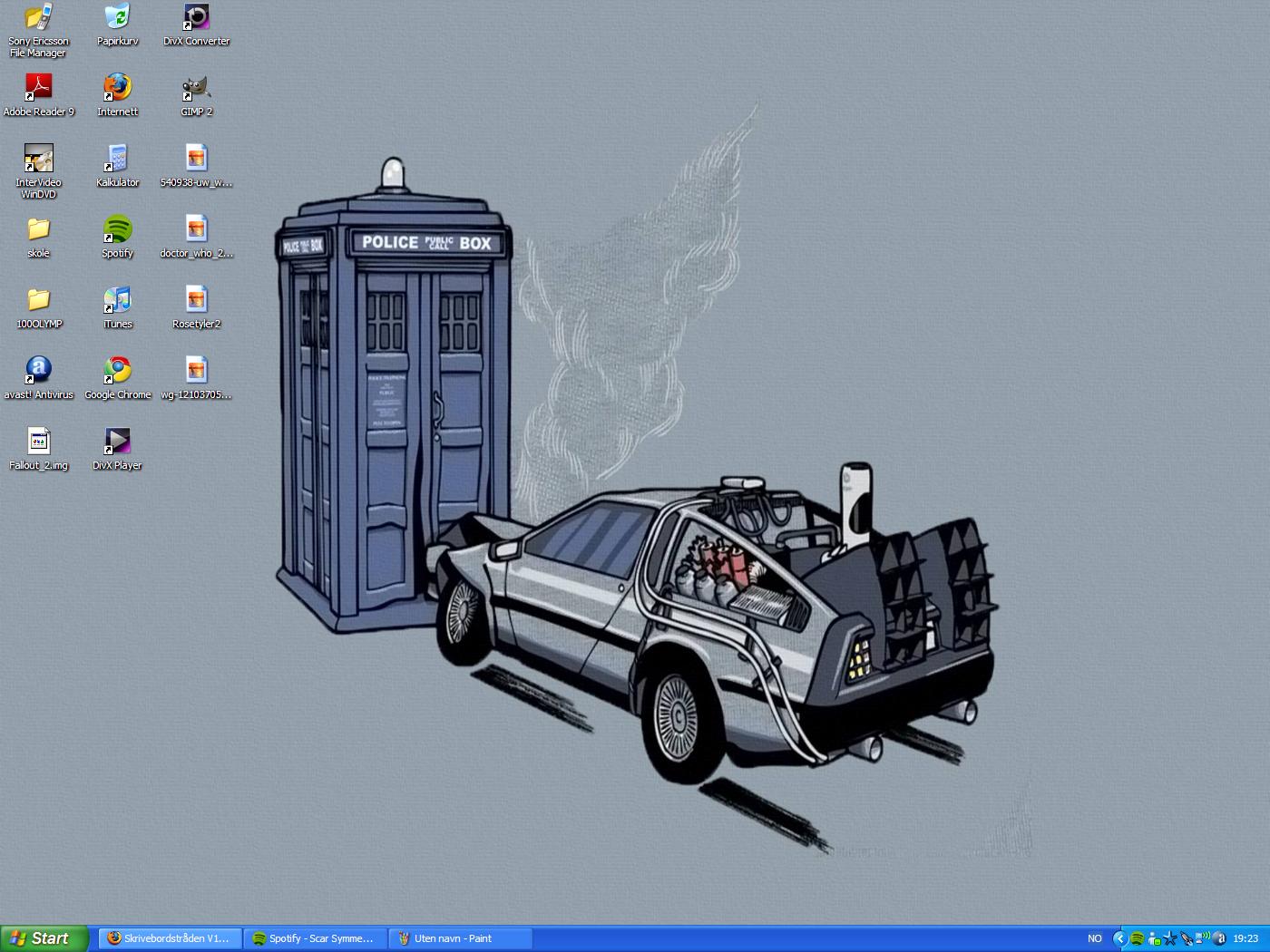The height and width of the screenshot is (952, 1270).
Task: Select the doctor_who_2... image file
Action: (196, 238)
